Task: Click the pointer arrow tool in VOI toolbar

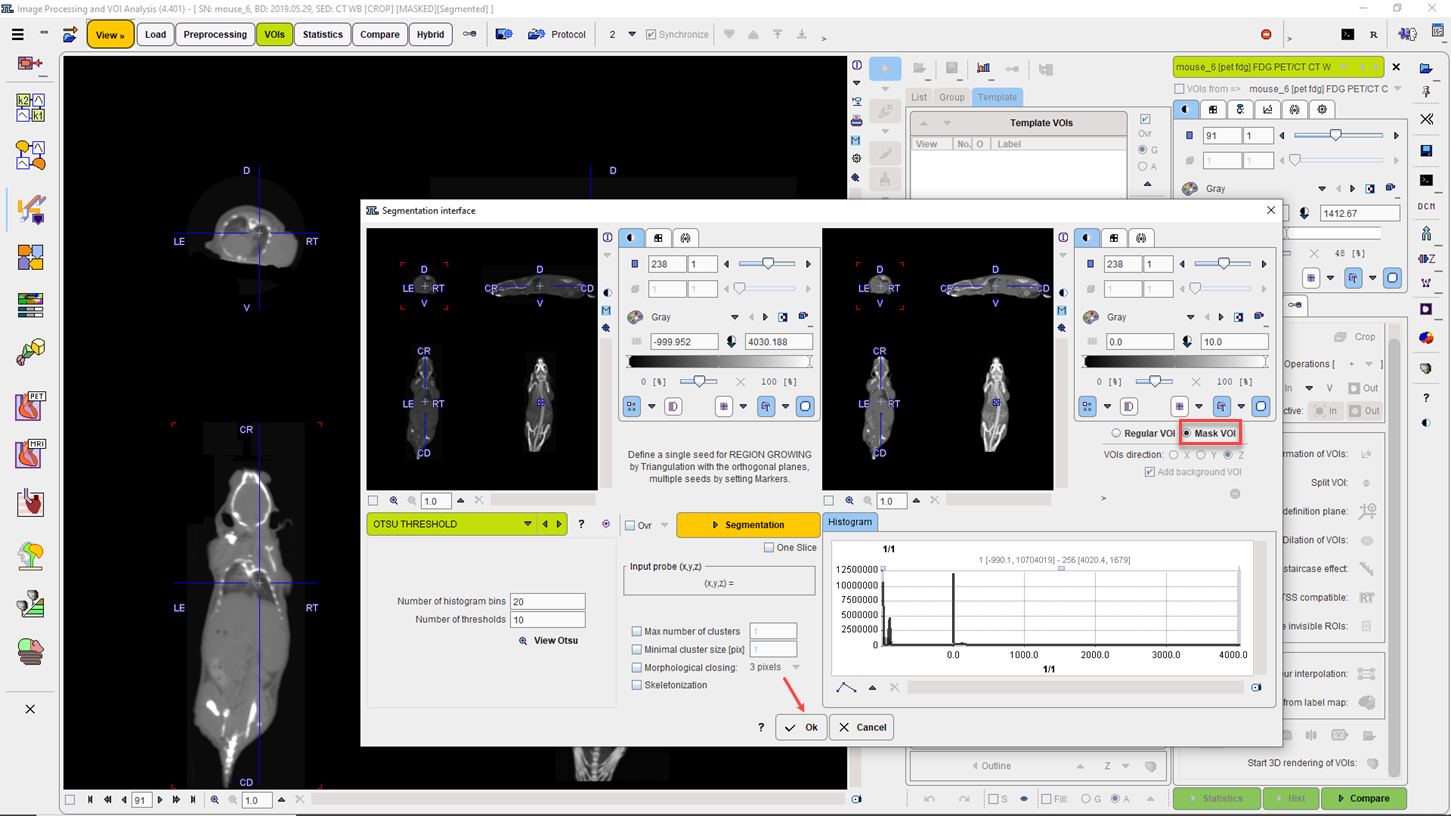Action: click(885, 69)
